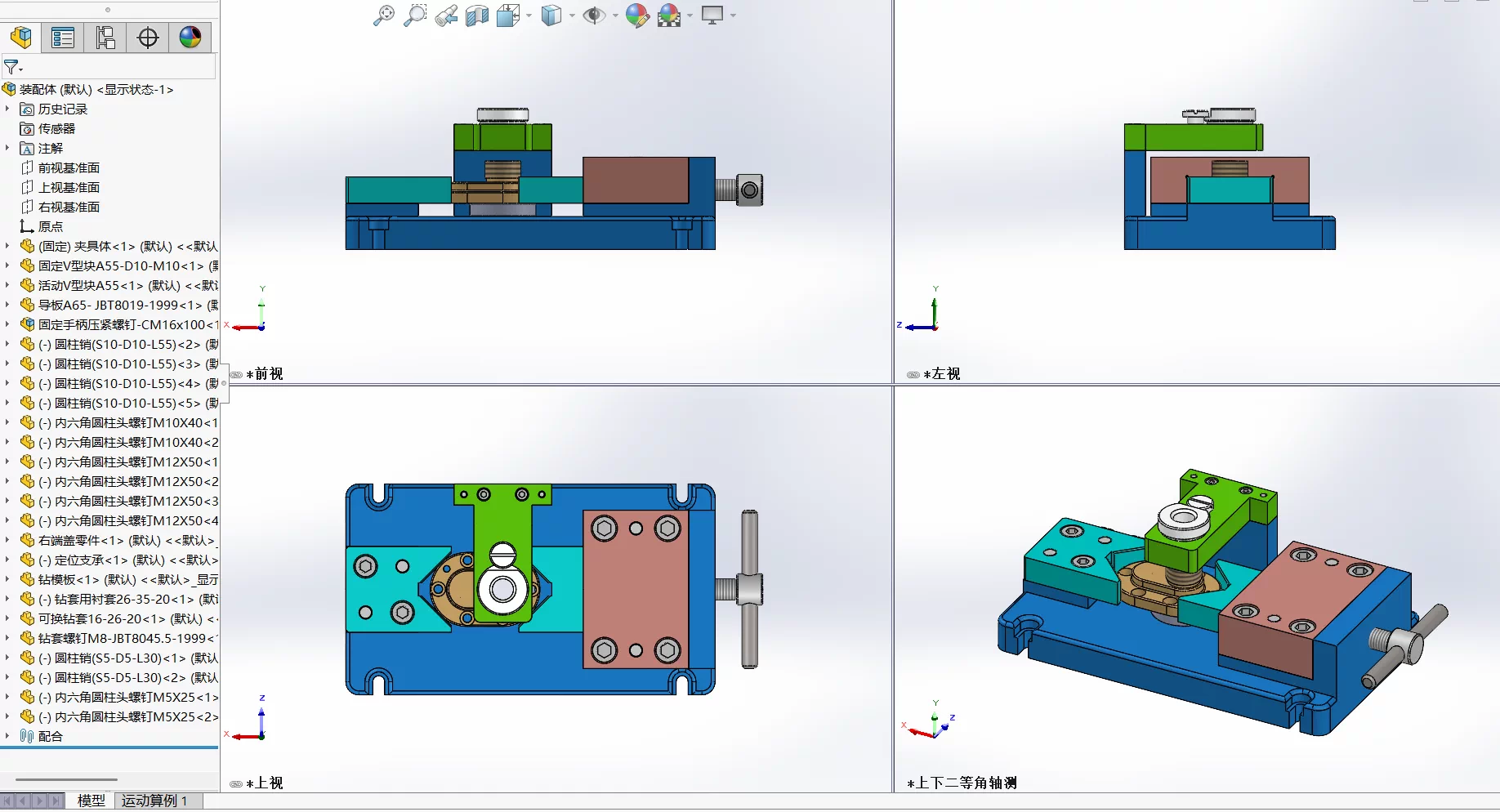Open the Apply Scene dropdown arrow
Screen dimensions: 1500x812
(x=690, y=16)
